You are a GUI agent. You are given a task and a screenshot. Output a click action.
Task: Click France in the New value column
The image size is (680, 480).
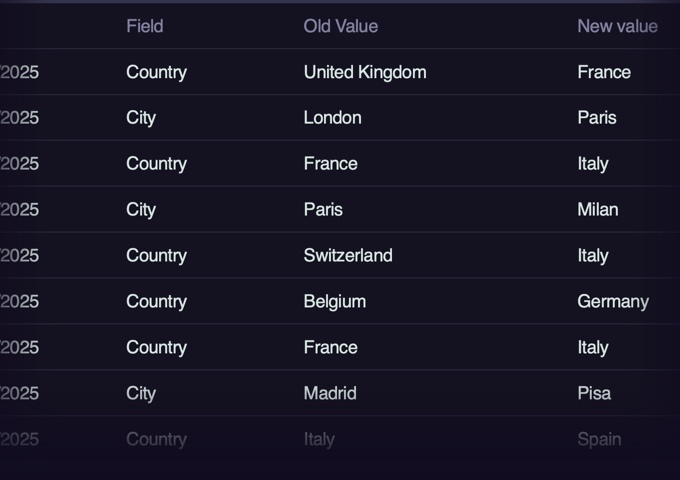(x=603, y=72)
